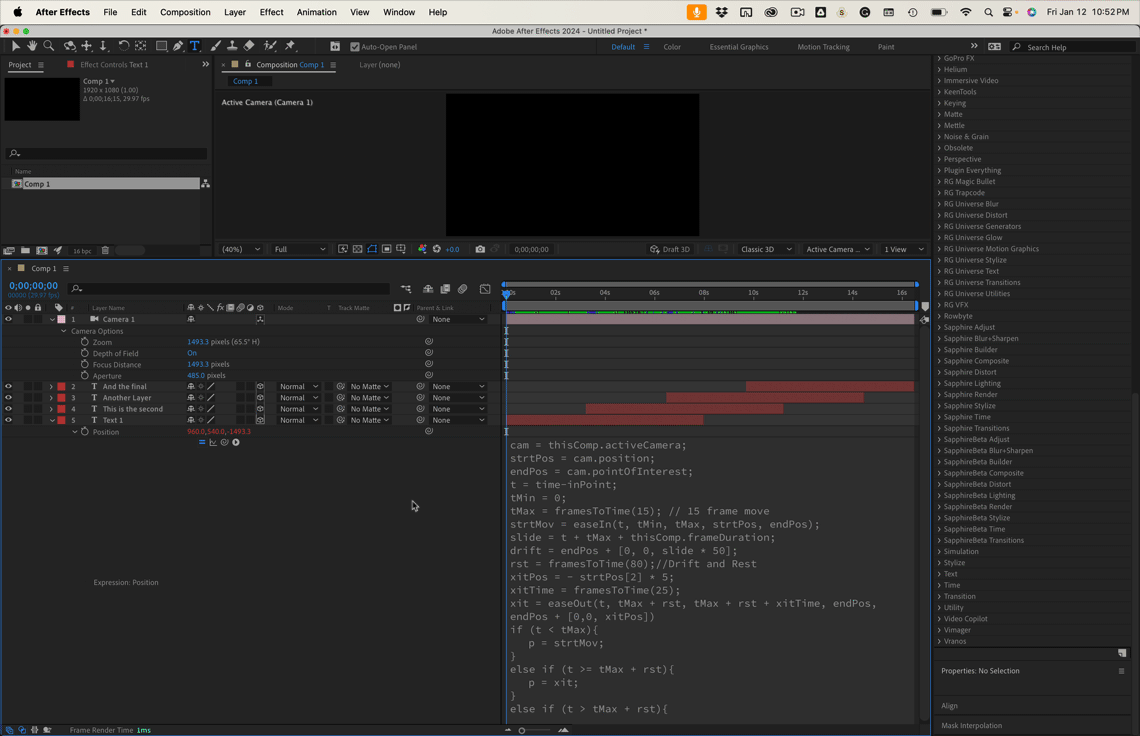Click the Aperture stopwatch icon
The height and width of the screenshot is (736, 1140).
click(85, 375)
